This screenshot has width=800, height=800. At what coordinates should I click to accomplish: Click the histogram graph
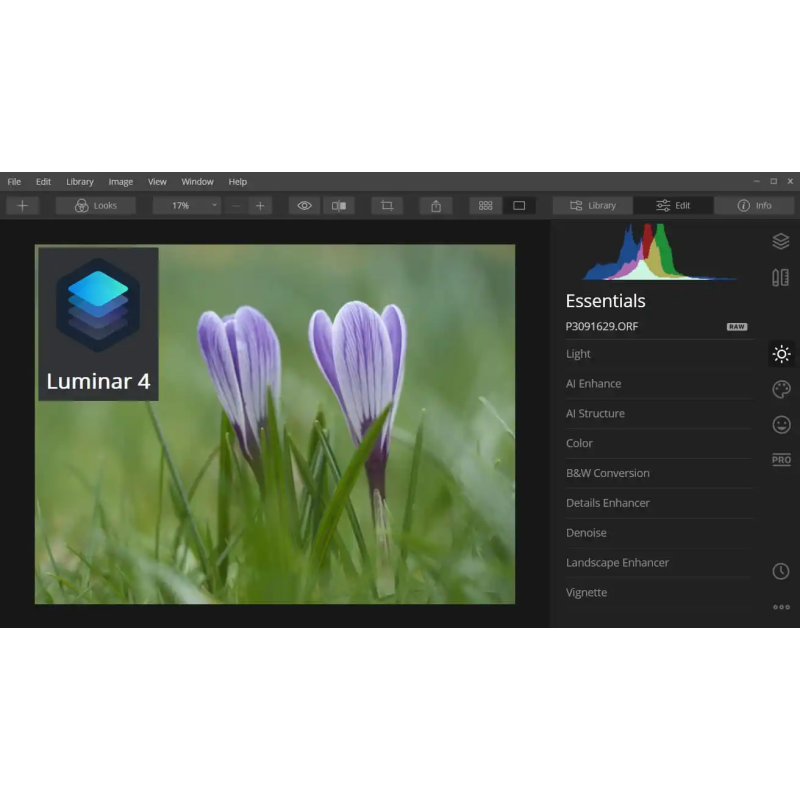click(x=660, y=253)
